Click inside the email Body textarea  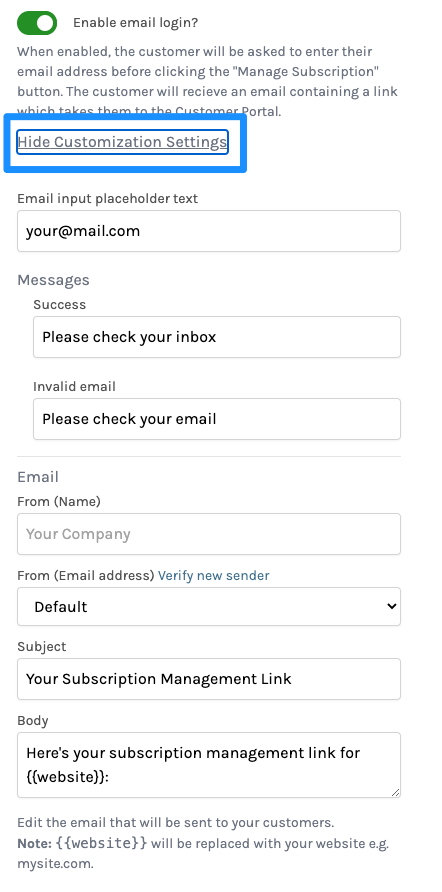pos(209,765)
